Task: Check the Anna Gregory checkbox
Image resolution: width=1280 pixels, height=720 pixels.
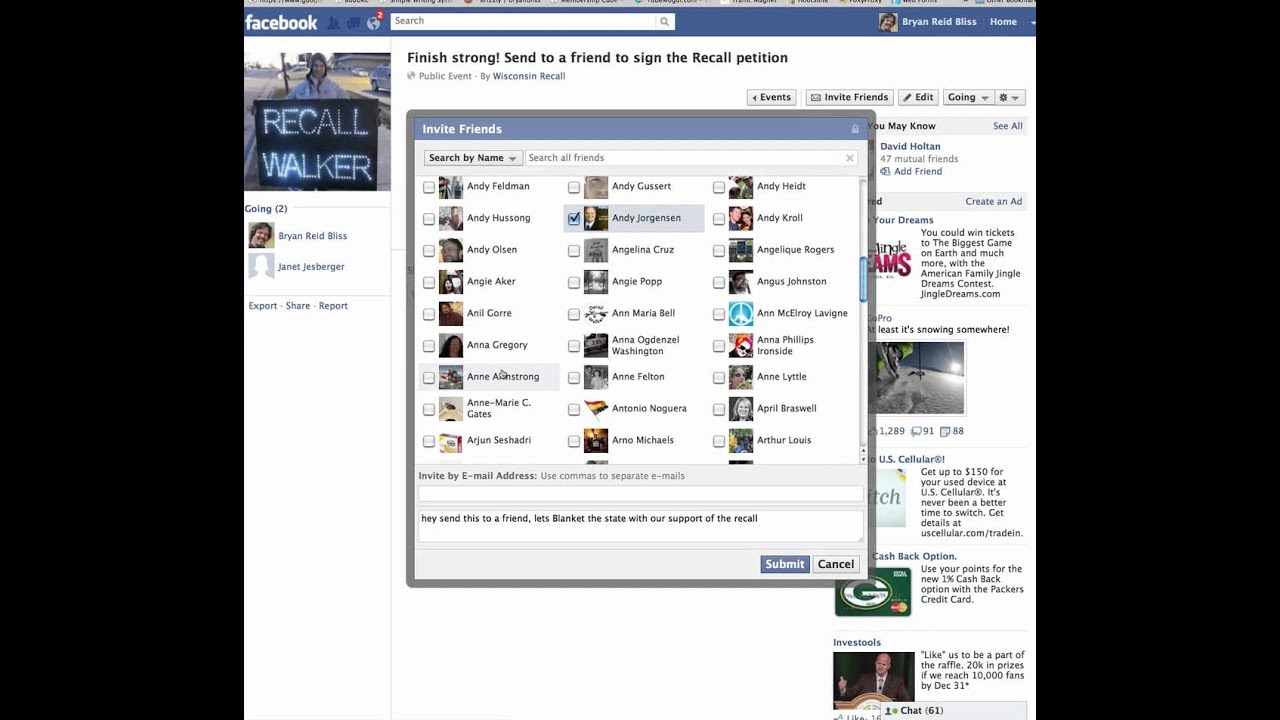Action: pos(429,346)
